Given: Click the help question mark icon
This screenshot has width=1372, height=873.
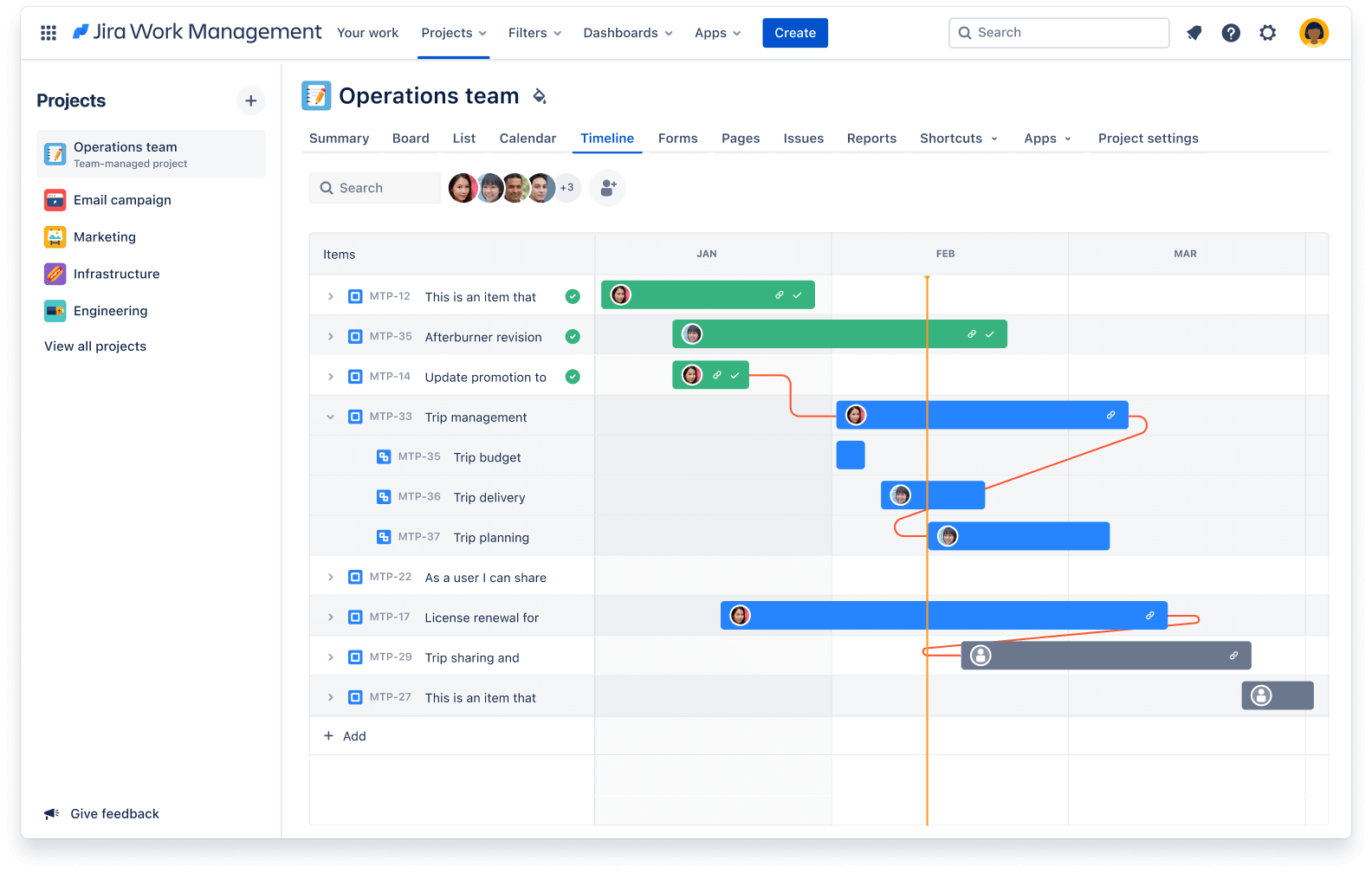Looking at the screenshot, I should (x=1231, y=33).
